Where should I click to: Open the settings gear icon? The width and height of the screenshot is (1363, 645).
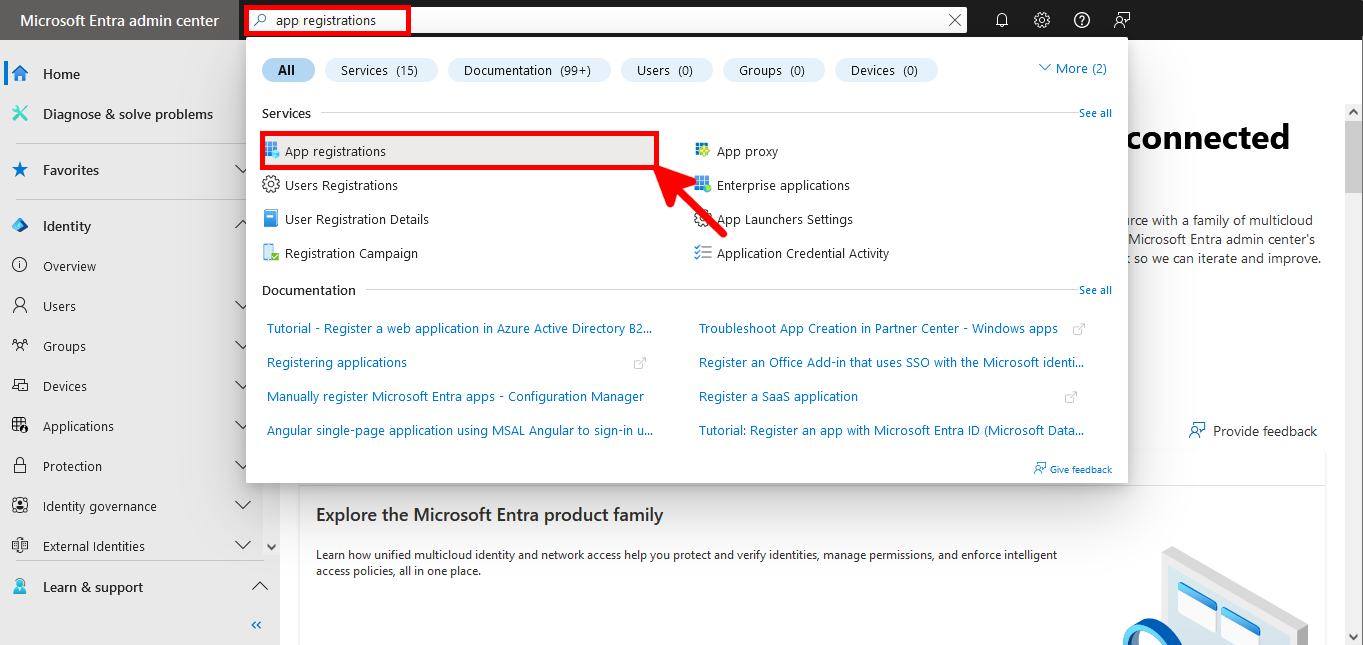(x=1041, y=19)
